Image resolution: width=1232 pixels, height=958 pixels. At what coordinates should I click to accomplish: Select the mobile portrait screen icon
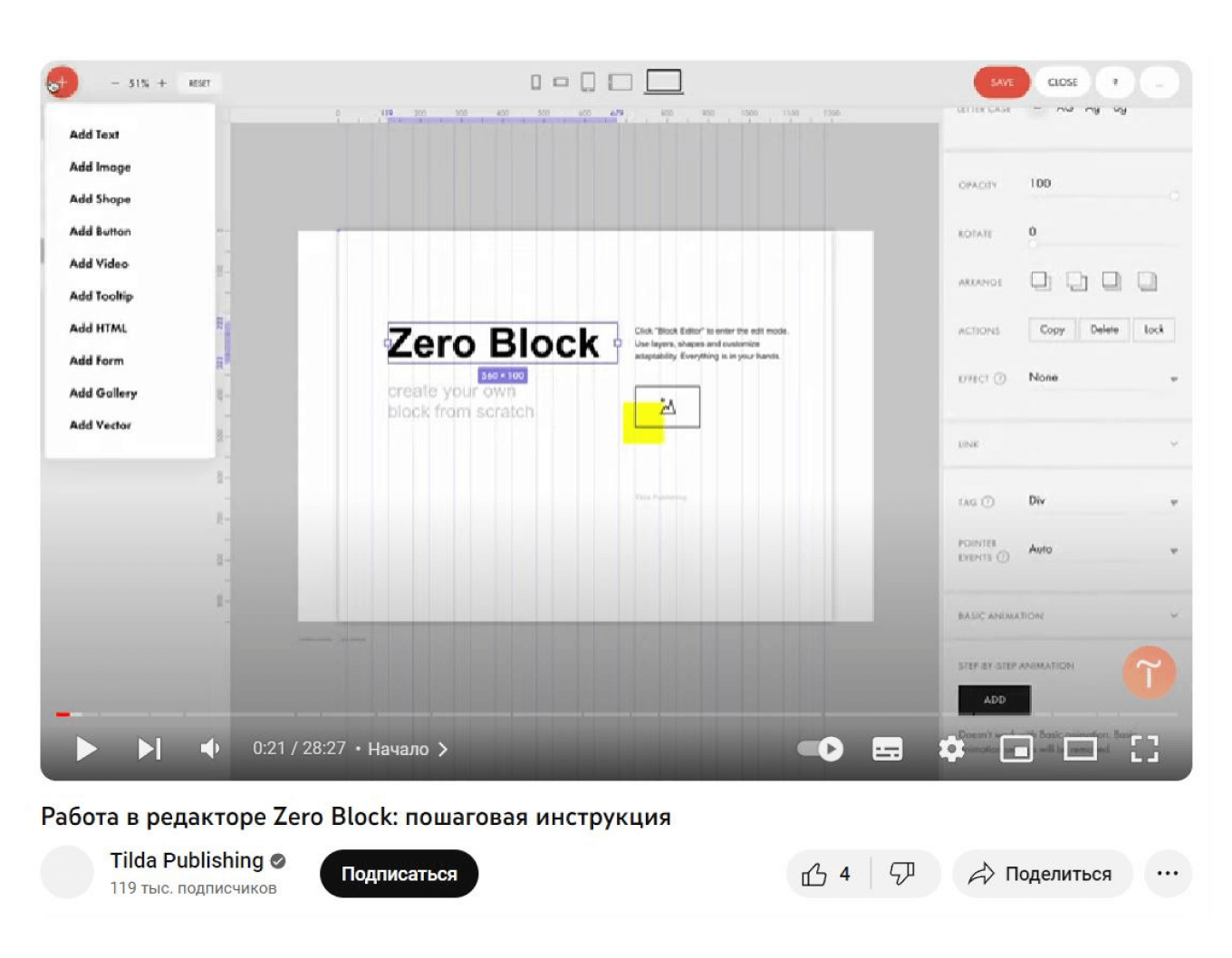pyautogui.click(x=535, y=82)
